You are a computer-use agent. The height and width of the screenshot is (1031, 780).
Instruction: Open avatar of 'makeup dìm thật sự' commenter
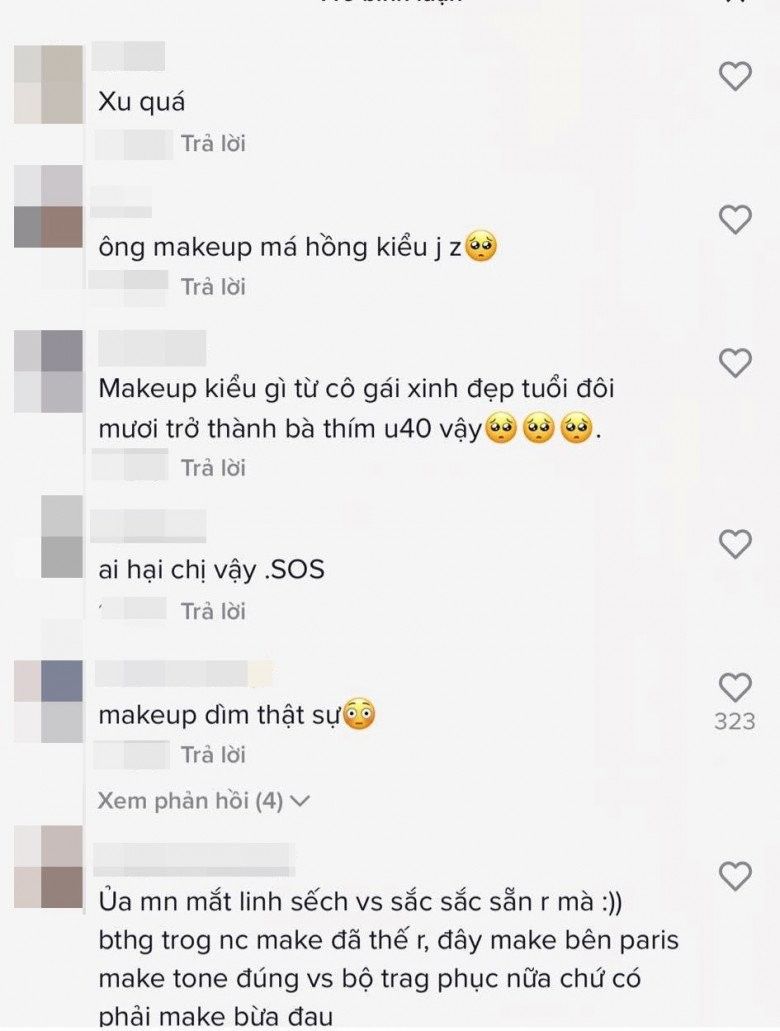tap(49, 702)
